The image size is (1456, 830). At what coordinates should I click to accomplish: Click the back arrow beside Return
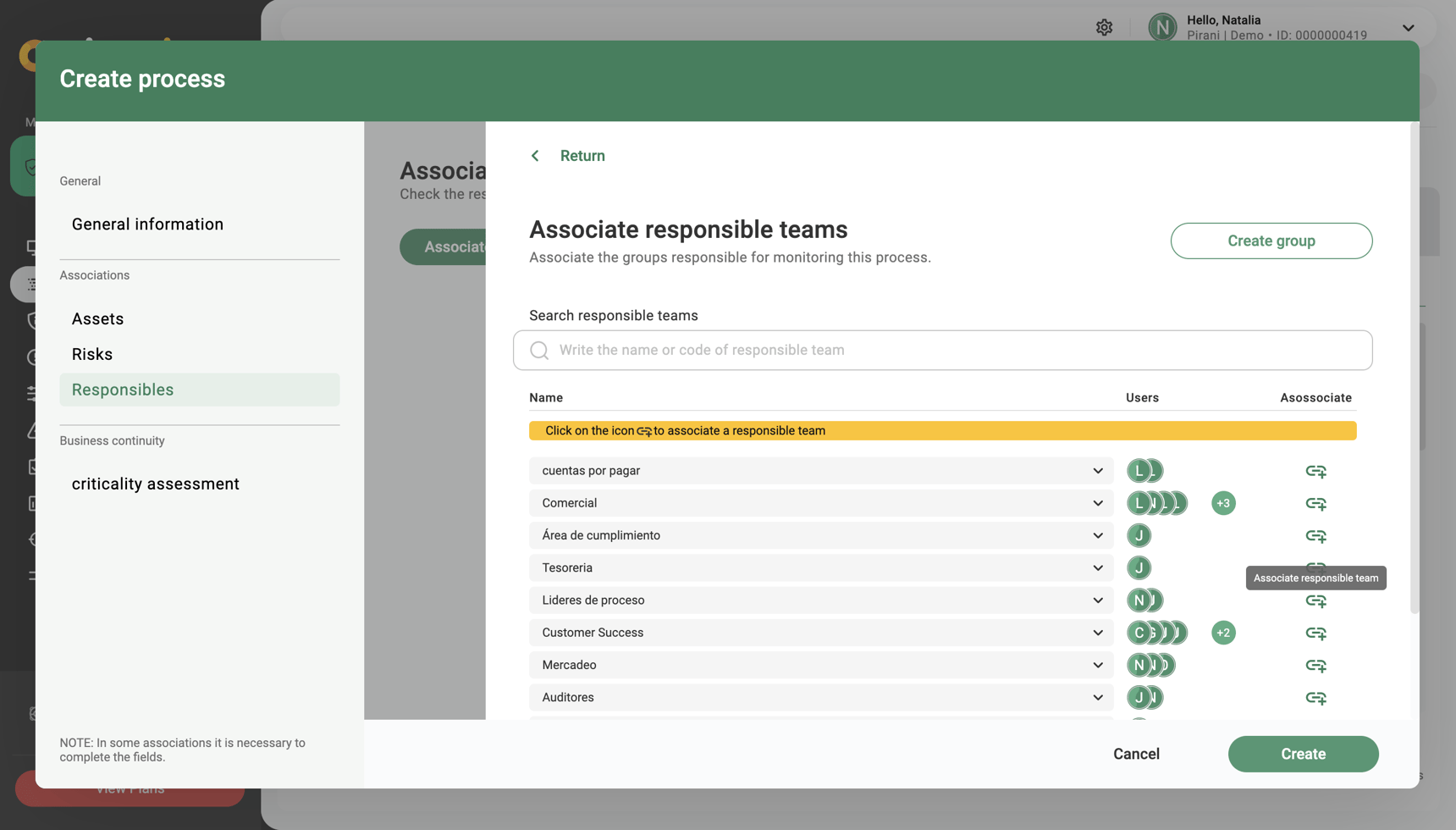pos(534,155)
